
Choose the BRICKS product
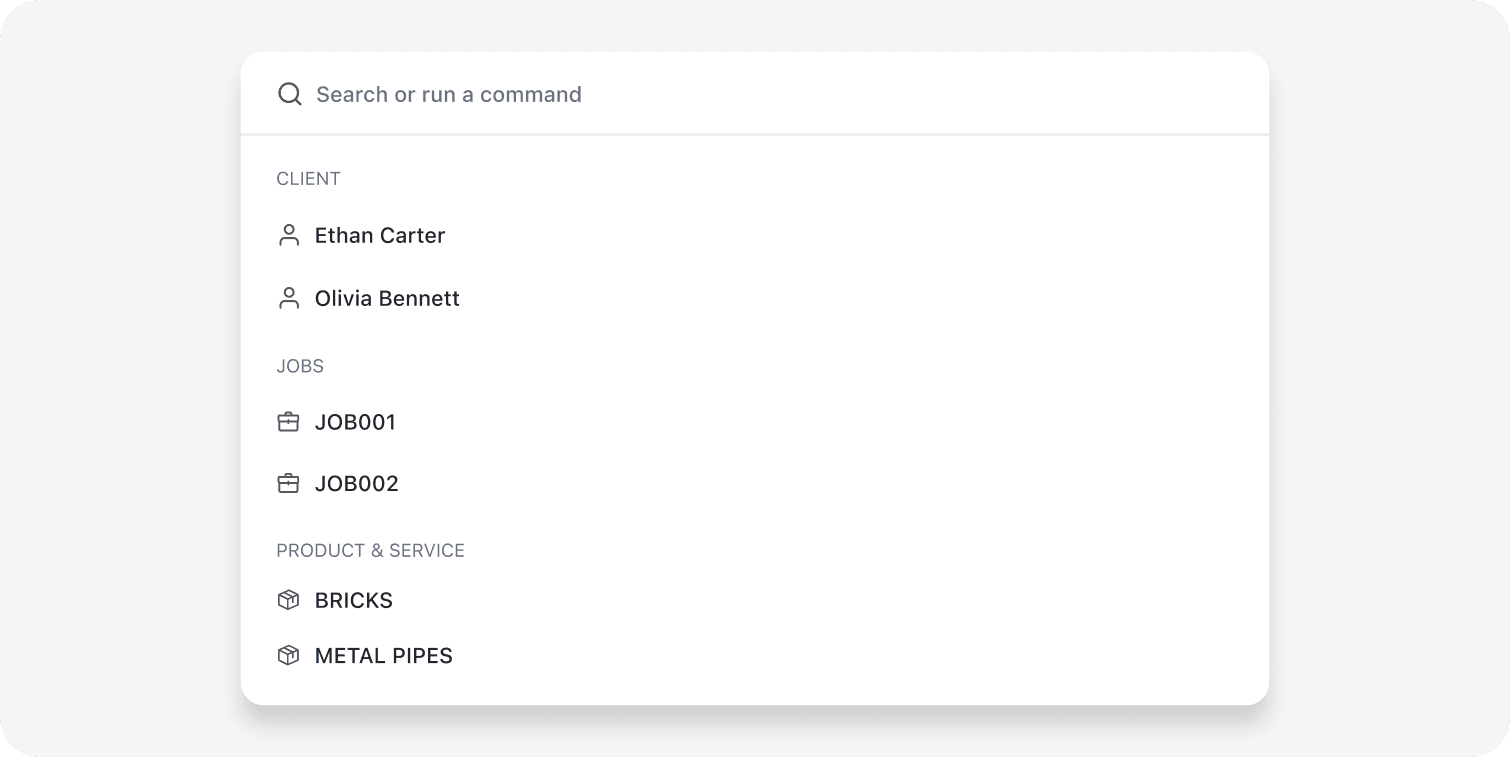point(354,600)
